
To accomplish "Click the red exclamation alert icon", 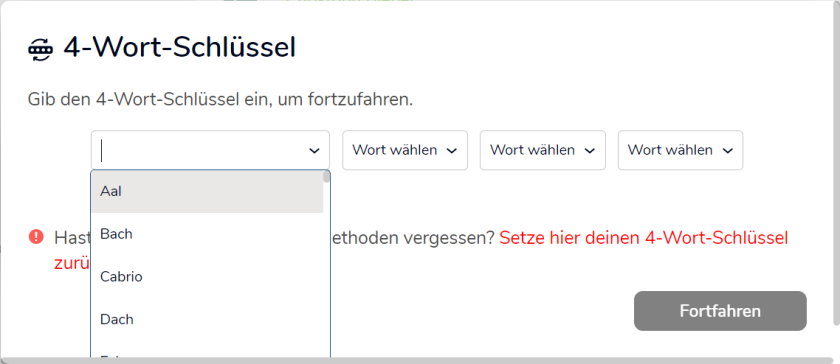I will coord(36,236).
